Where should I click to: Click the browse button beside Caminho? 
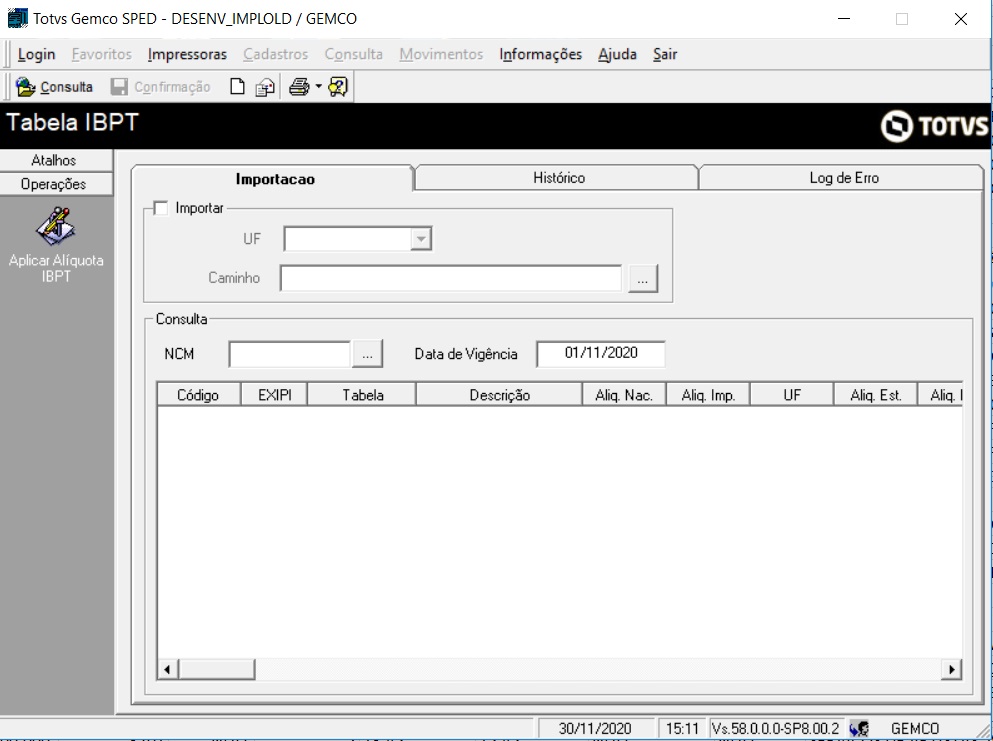(643, 278)
